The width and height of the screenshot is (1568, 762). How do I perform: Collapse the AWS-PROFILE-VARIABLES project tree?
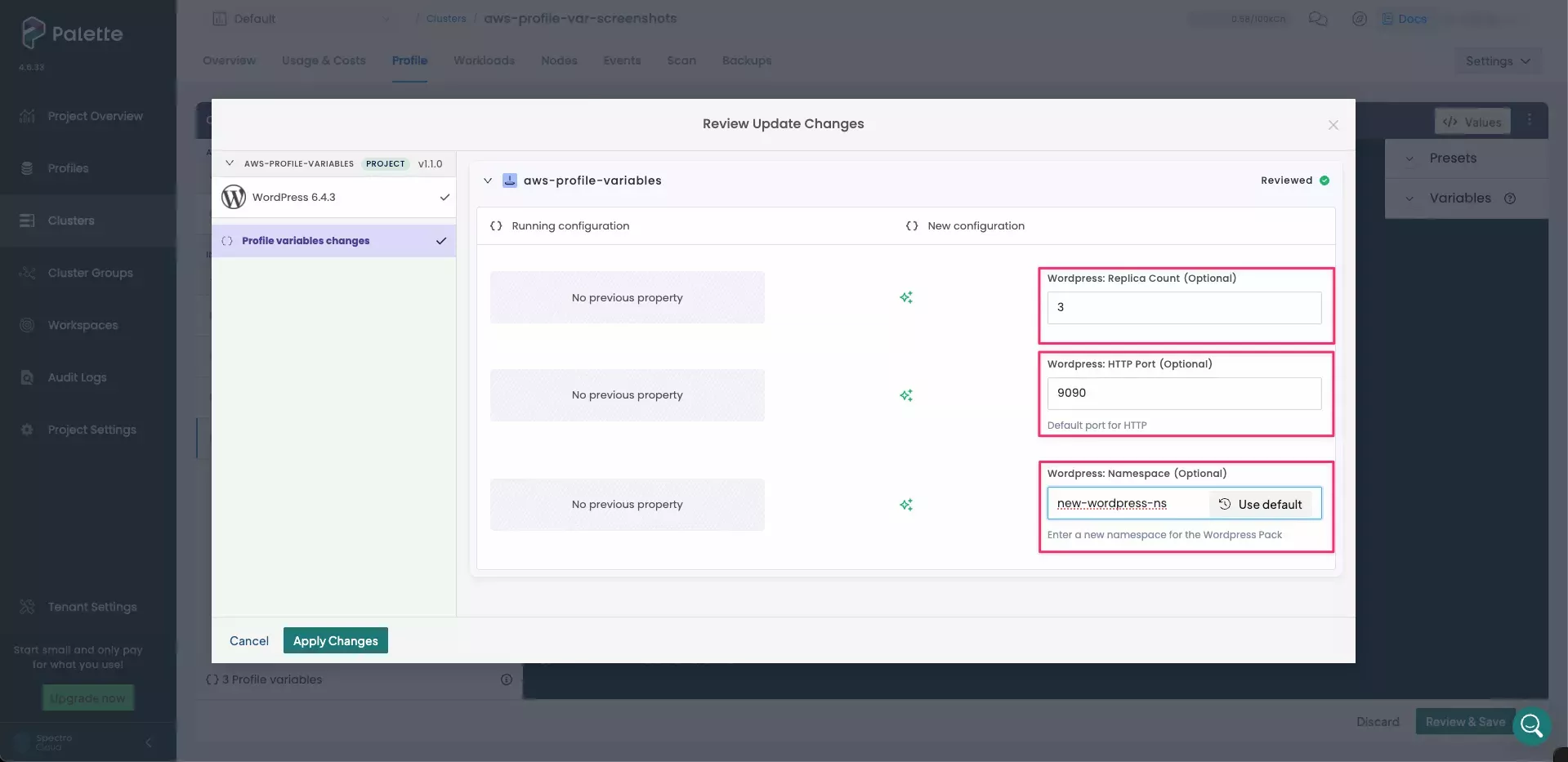[x=230, y=163]
